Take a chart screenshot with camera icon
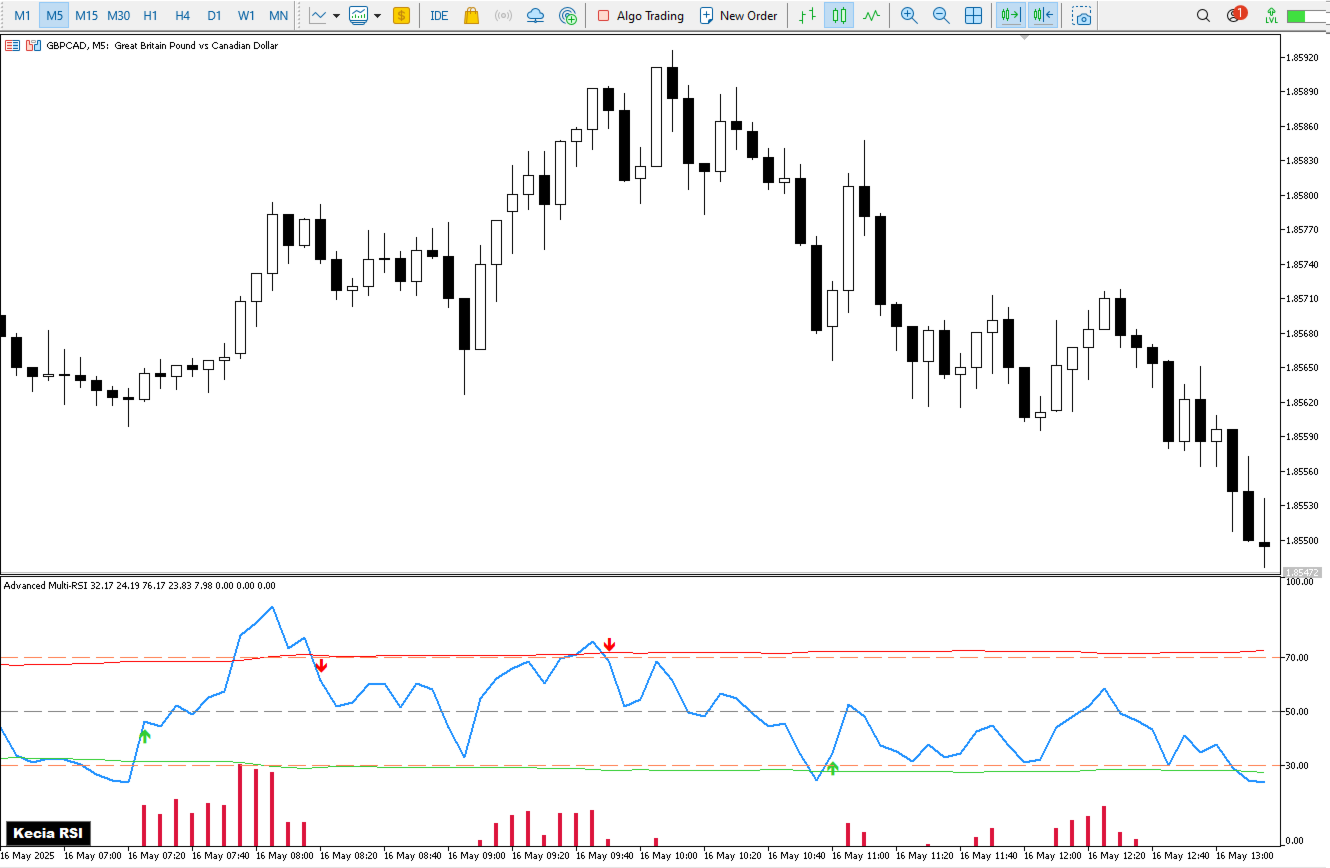The width and height of the screenshot is (1330, 868). pos(1081,15)
